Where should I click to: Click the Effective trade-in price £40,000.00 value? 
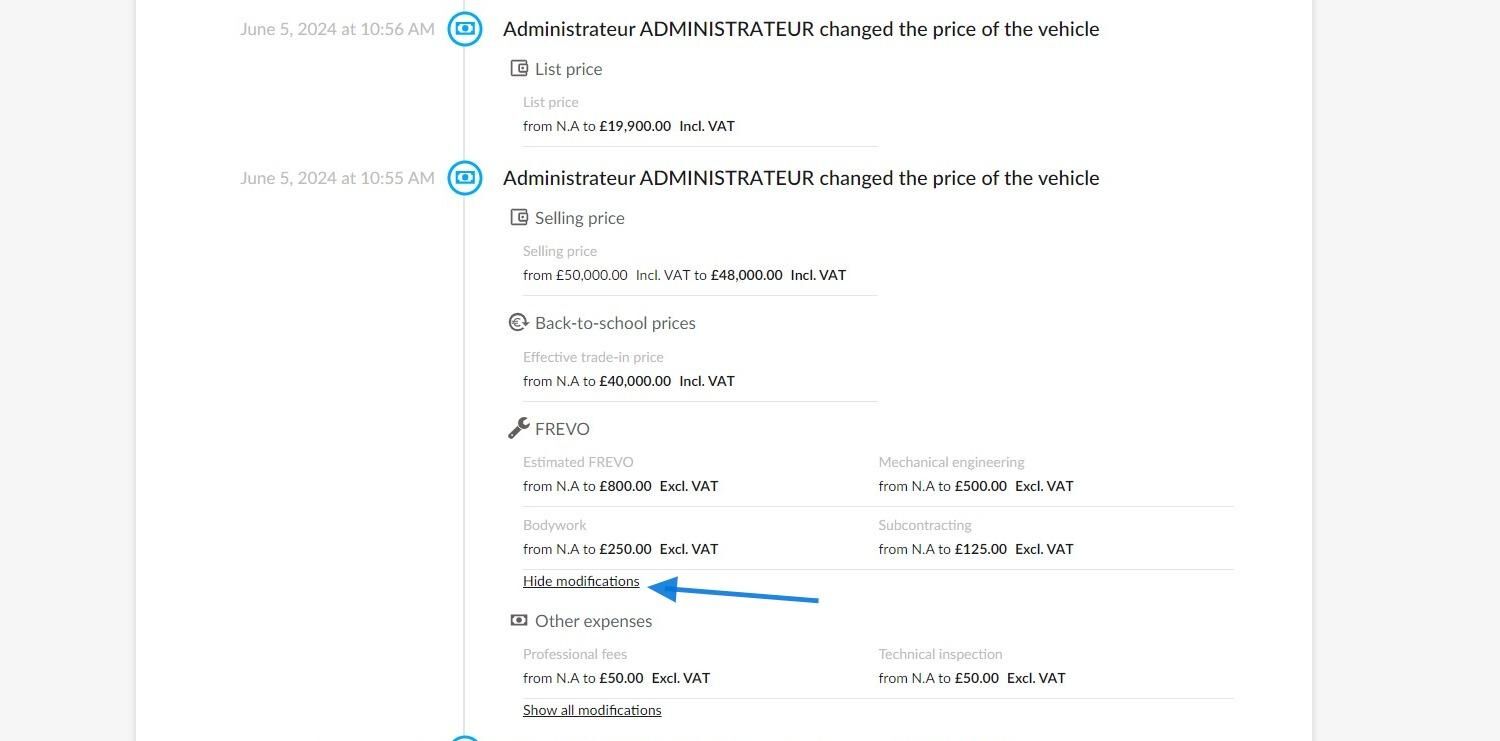pyautogui.click(x=635, y=381)
